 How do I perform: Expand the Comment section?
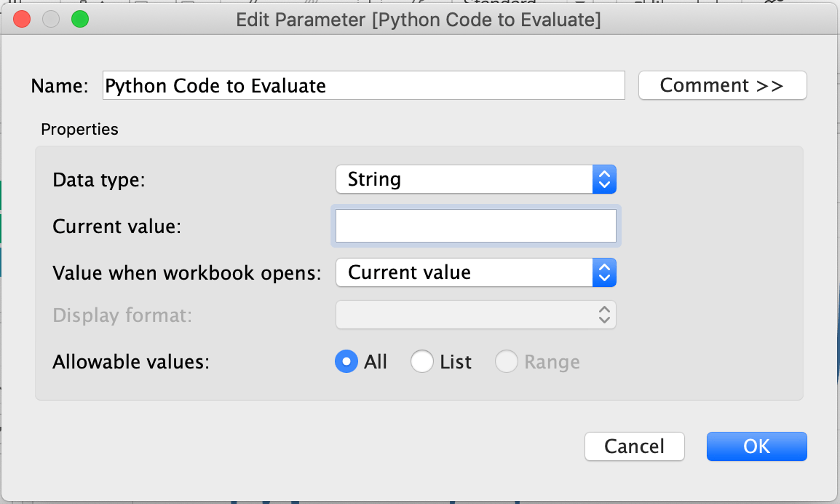tap(722, 85)
